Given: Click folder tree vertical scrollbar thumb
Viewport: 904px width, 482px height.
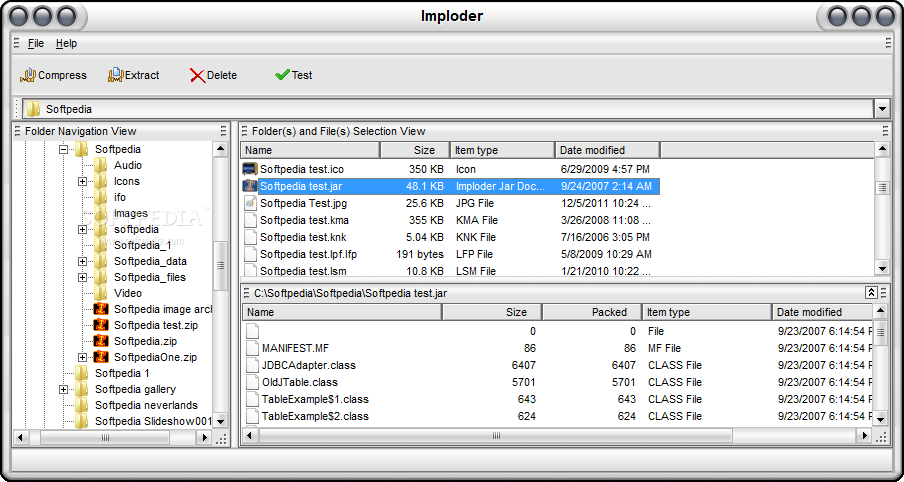Looking at the screenshot, I should [x=220, y=266].
